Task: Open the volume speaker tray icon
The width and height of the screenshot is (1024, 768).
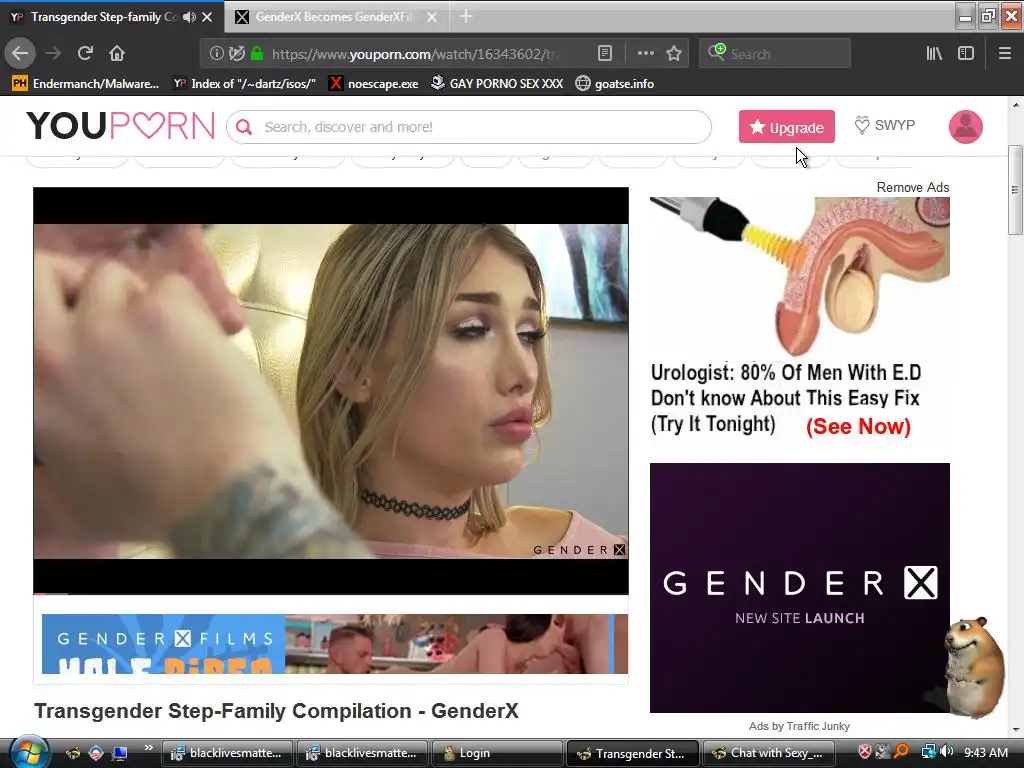Action: tap(946, 752)
